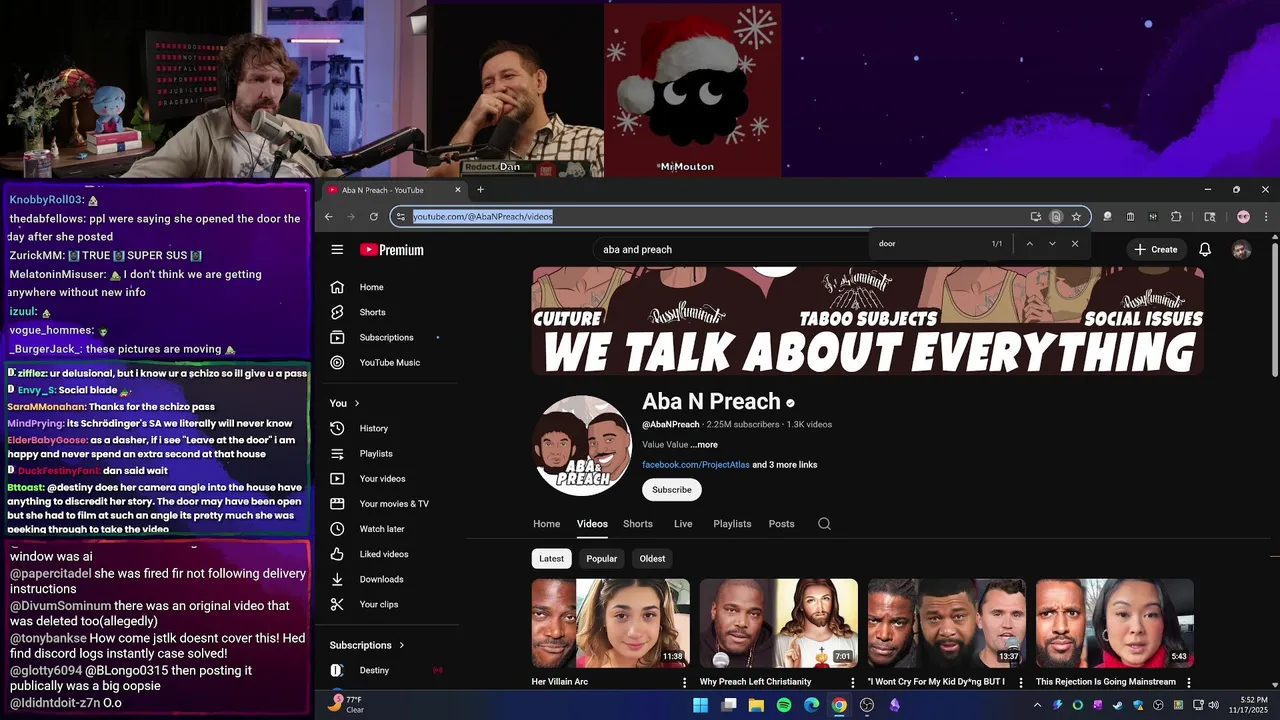Click the YouTube Premium logo
Image resolution: width=1280 pixels, height=720 pixels.
(x=392, y=250)
